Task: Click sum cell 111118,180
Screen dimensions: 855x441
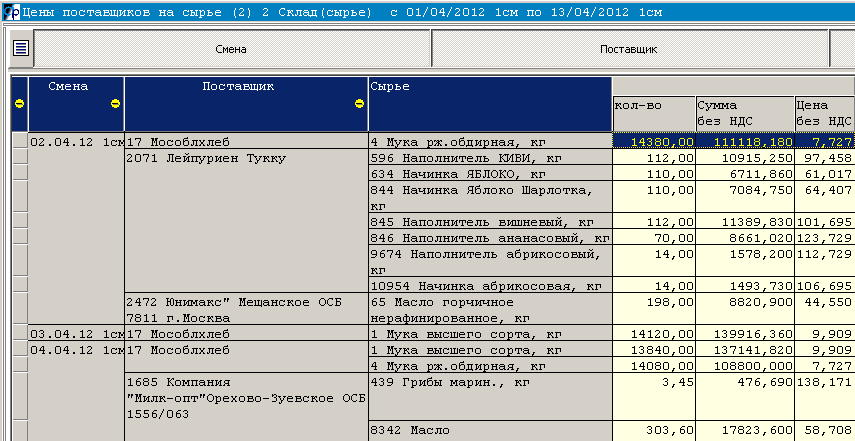Action: tap(745, 142)
